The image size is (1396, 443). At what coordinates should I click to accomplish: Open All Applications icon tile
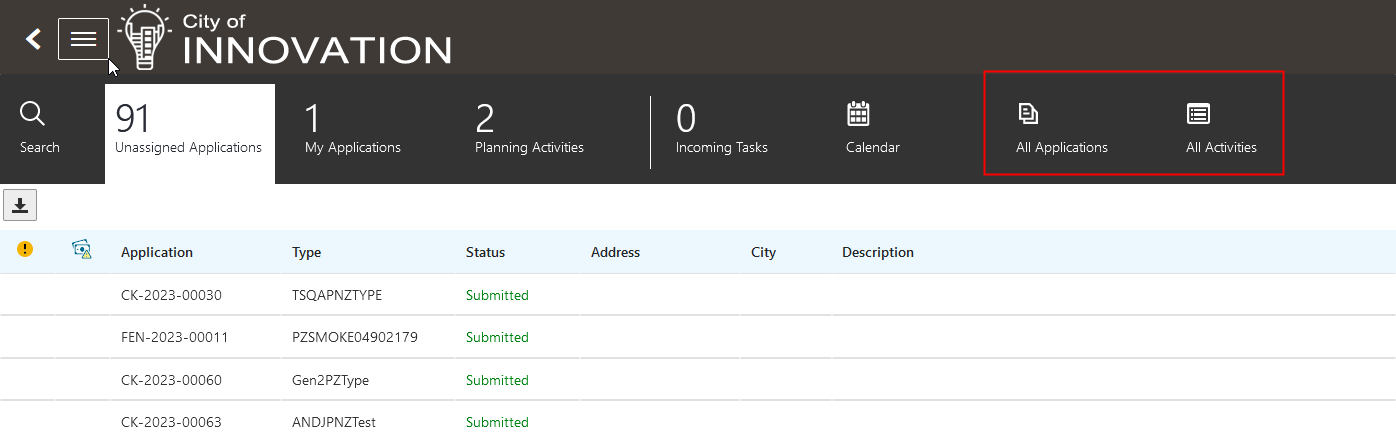click(1027, 114)
